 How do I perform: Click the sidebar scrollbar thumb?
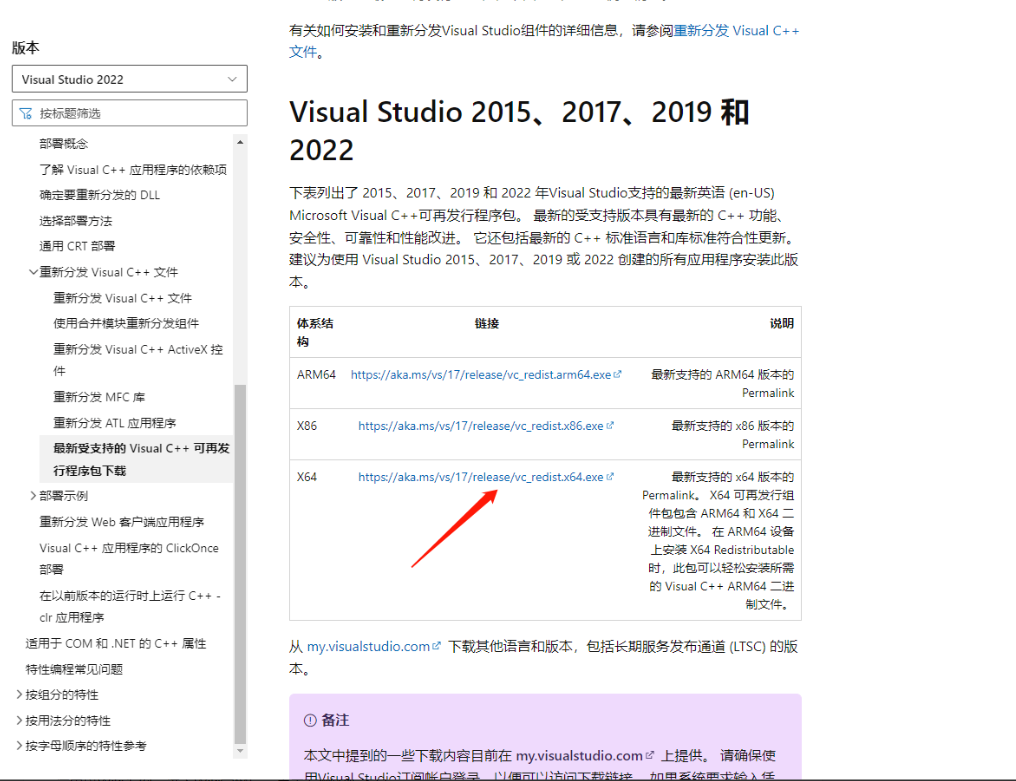(x=240, y=564)
